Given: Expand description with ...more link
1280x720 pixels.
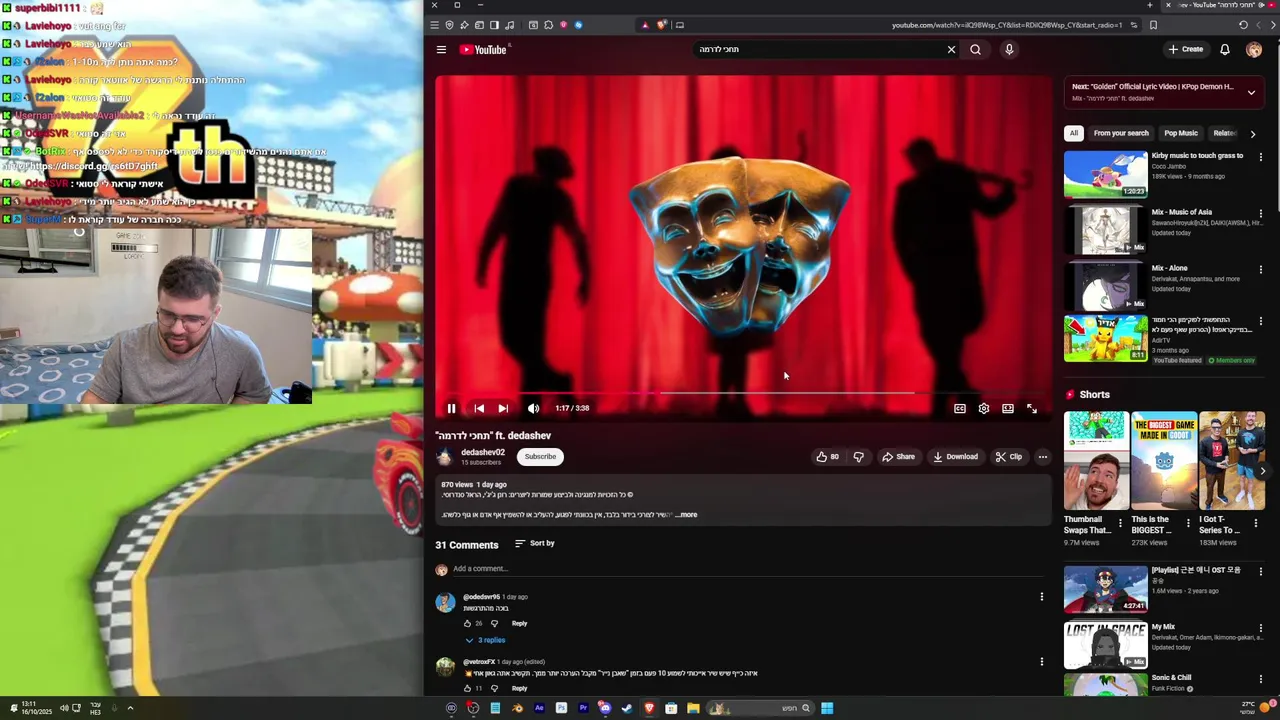Looking at the screenshot, I should point(687,515).
